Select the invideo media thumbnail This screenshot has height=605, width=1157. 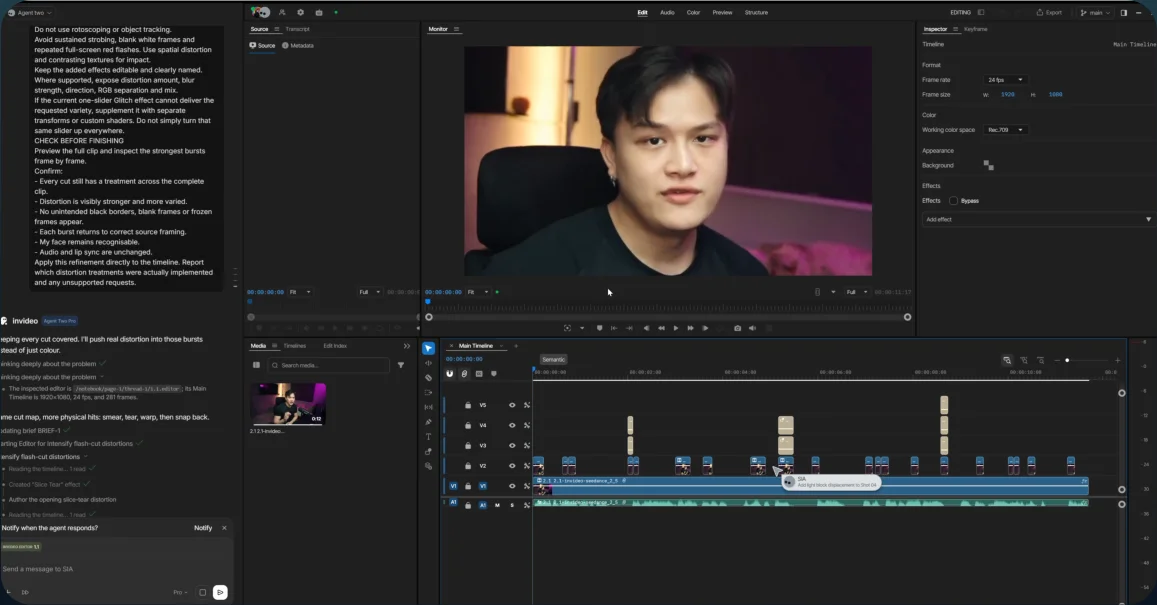click(x=289, y=404)
